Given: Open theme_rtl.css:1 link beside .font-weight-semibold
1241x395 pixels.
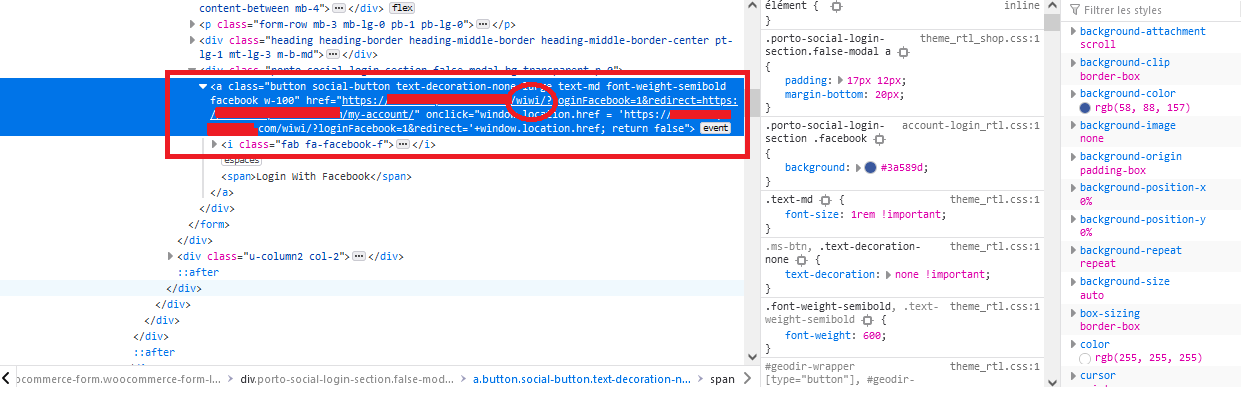Looking at the screenshot, I should tap(996, 307).
